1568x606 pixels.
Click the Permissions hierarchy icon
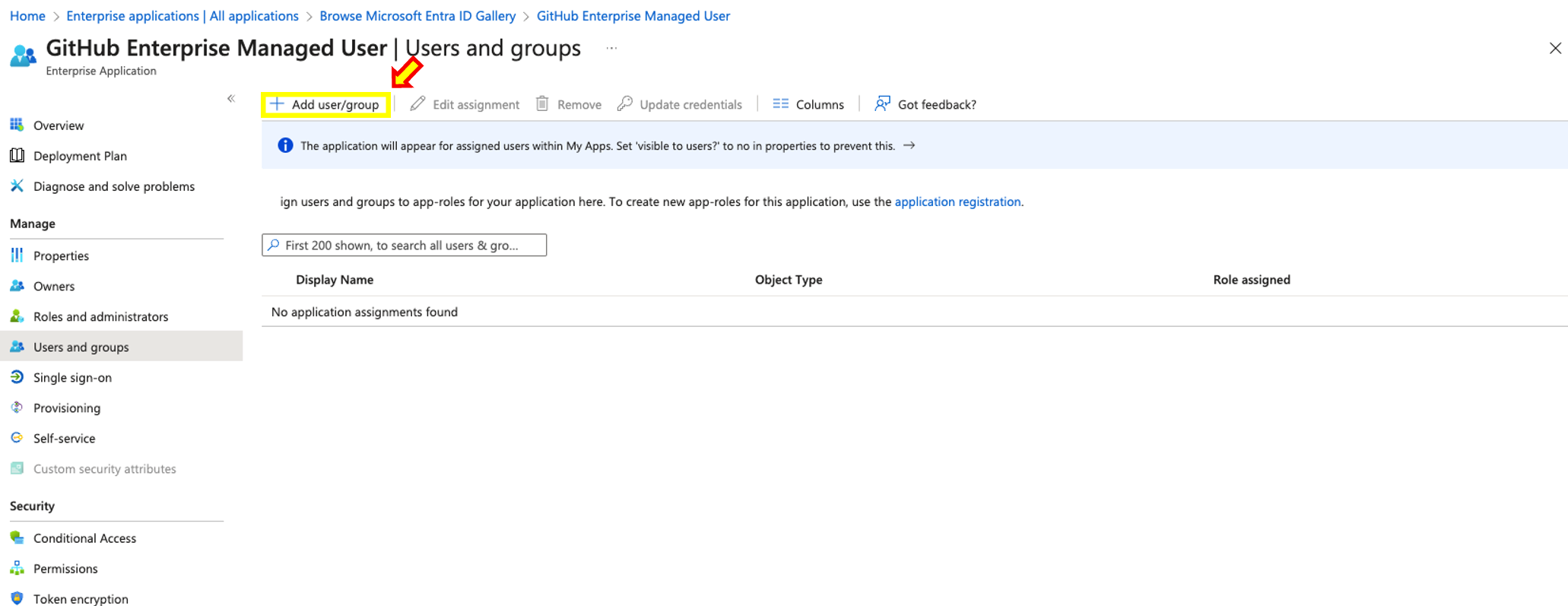pyautogui.click(x=17, y=568)
